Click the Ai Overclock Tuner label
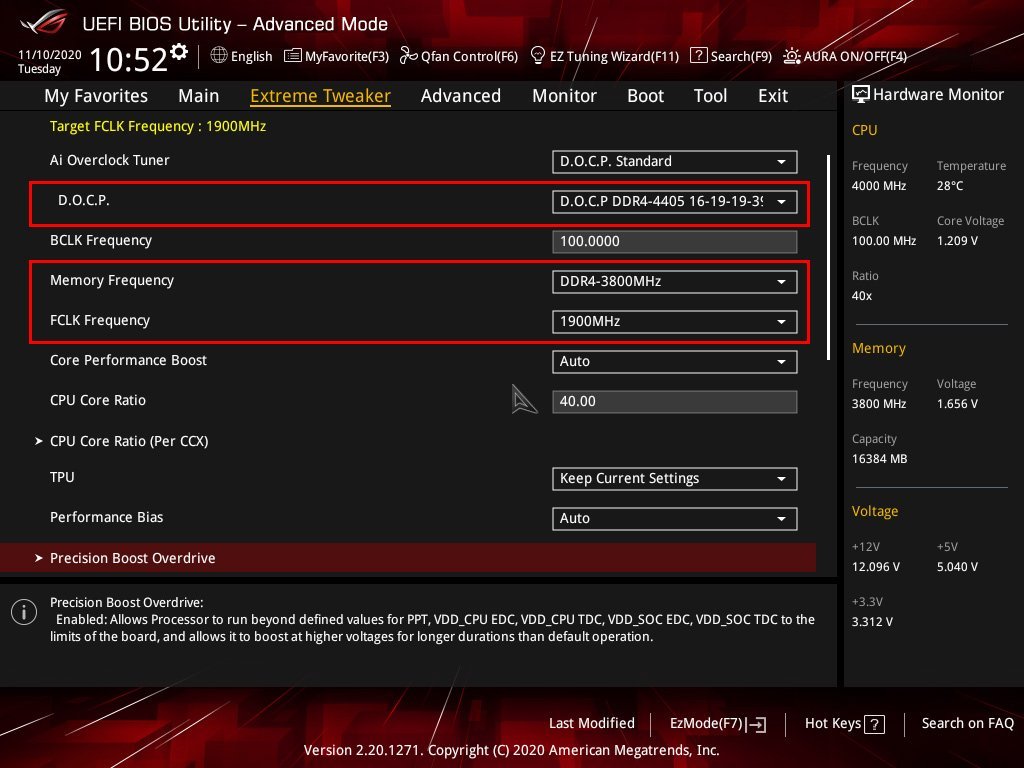 click(110, 160)
